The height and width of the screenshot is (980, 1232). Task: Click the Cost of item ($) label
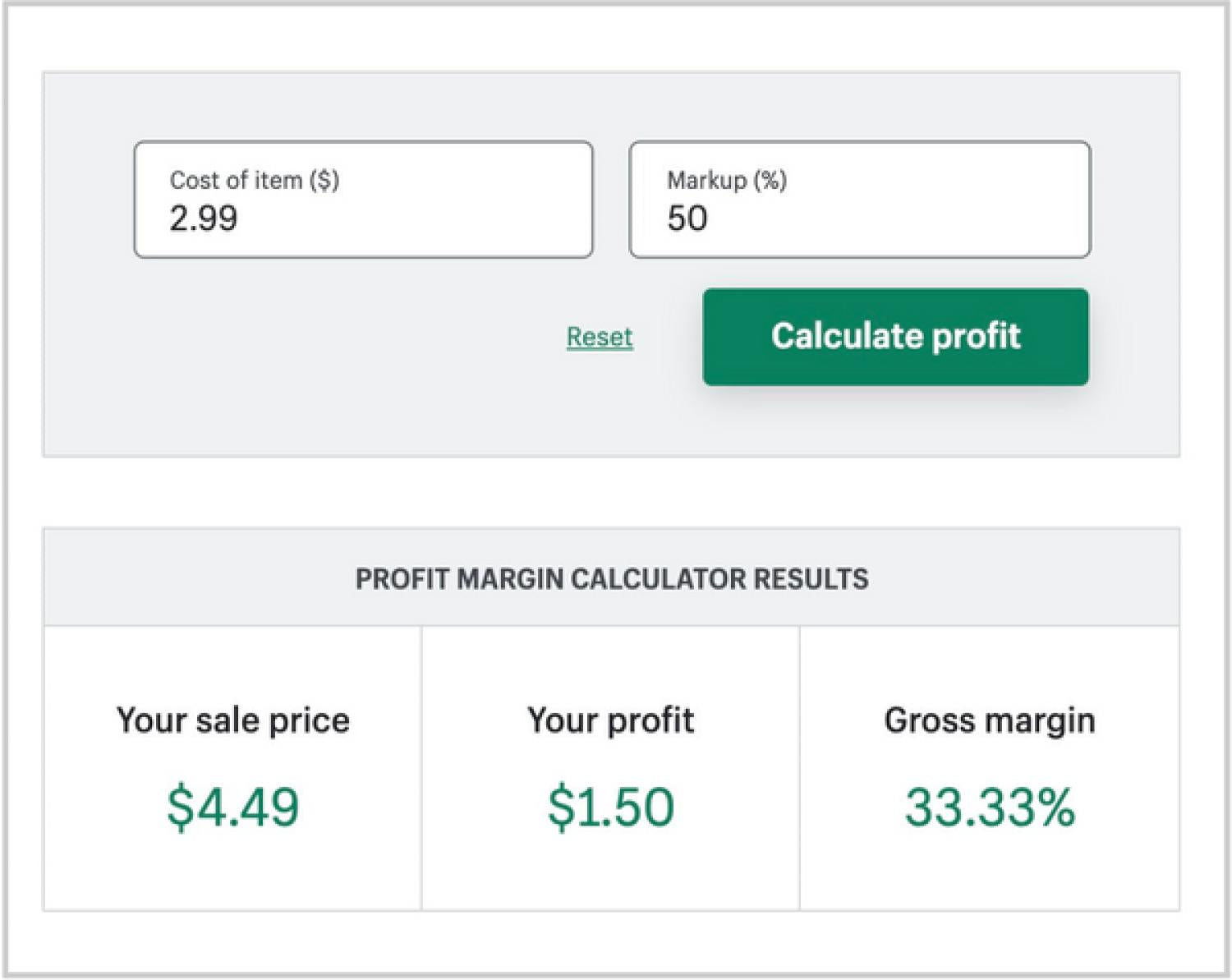point(255,180)
